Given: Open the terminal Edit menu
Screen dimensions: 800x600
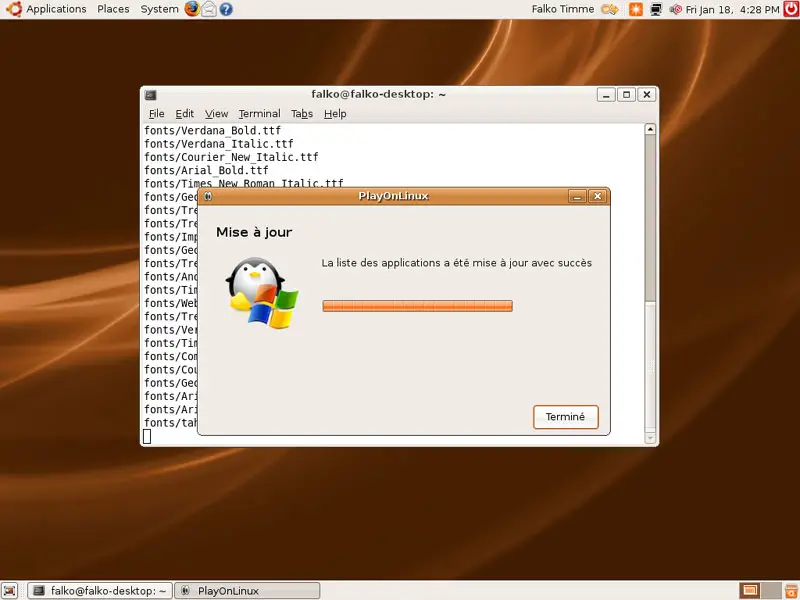Looking at the screenshot, I should point(185,114).
